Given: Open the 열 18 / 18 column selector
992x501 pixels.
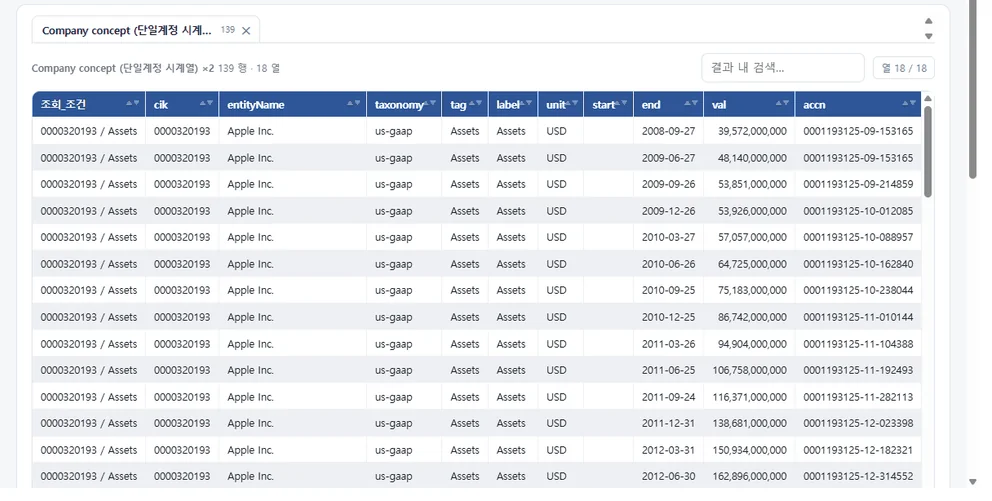Looking at the screenshot, I should 903,68.
